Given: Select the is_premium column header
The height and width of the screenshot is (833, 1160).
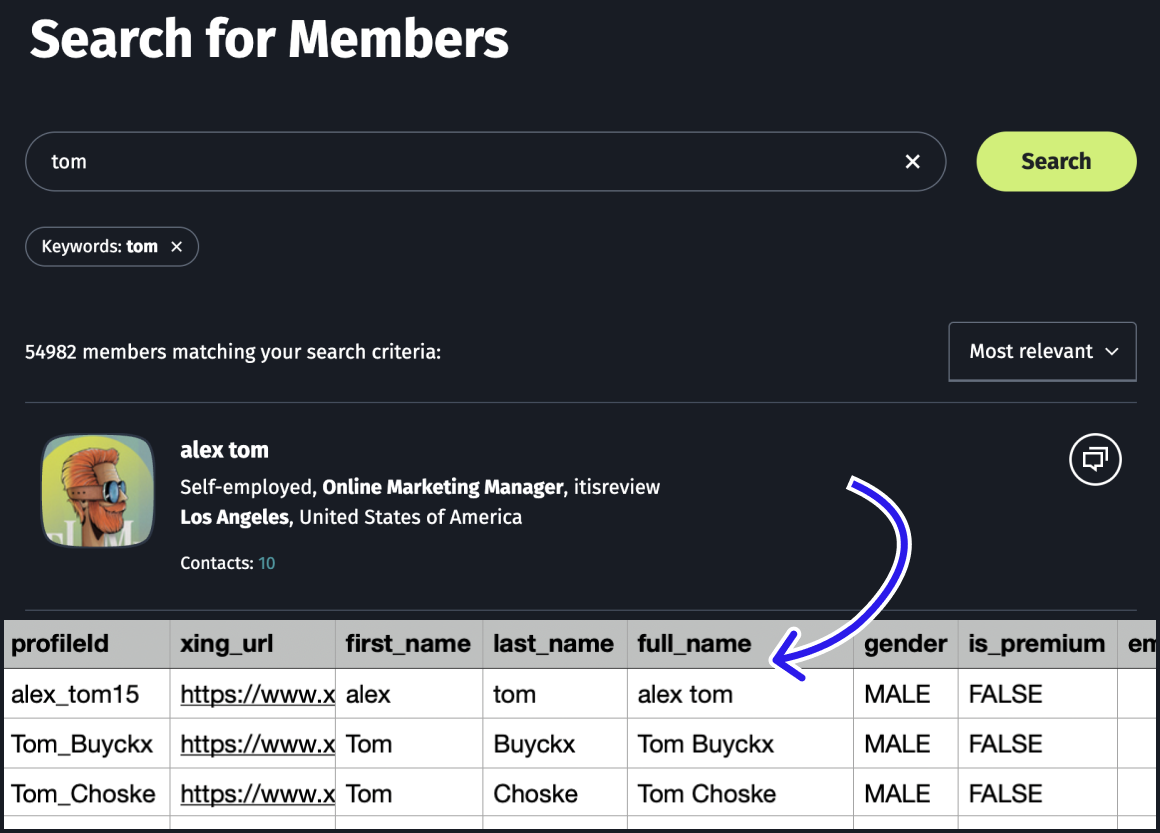Looking at the screenshot, I should (1037, 644).
